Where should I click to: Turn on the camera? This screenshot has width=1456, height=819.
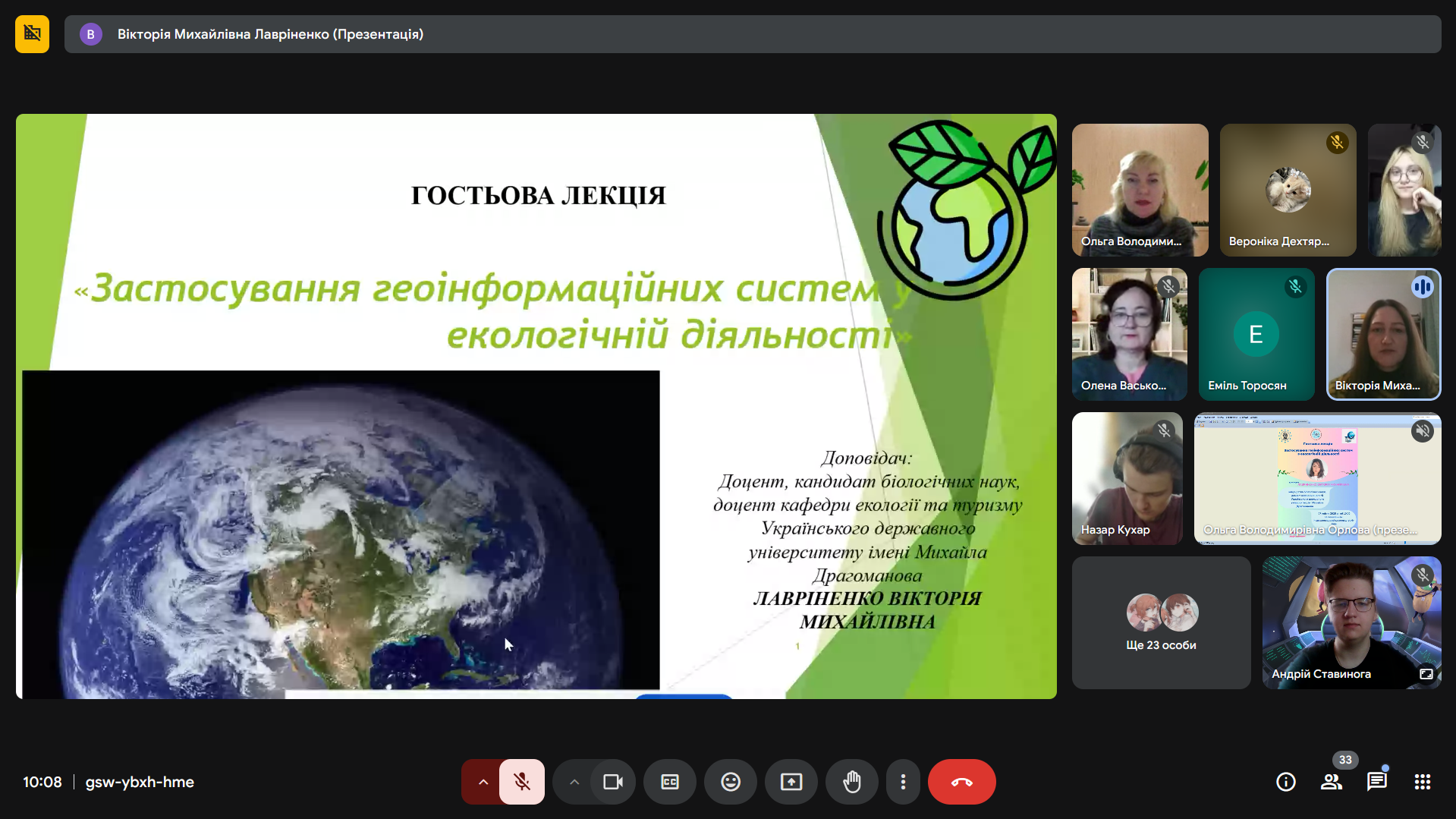click(x=613, y=782)
